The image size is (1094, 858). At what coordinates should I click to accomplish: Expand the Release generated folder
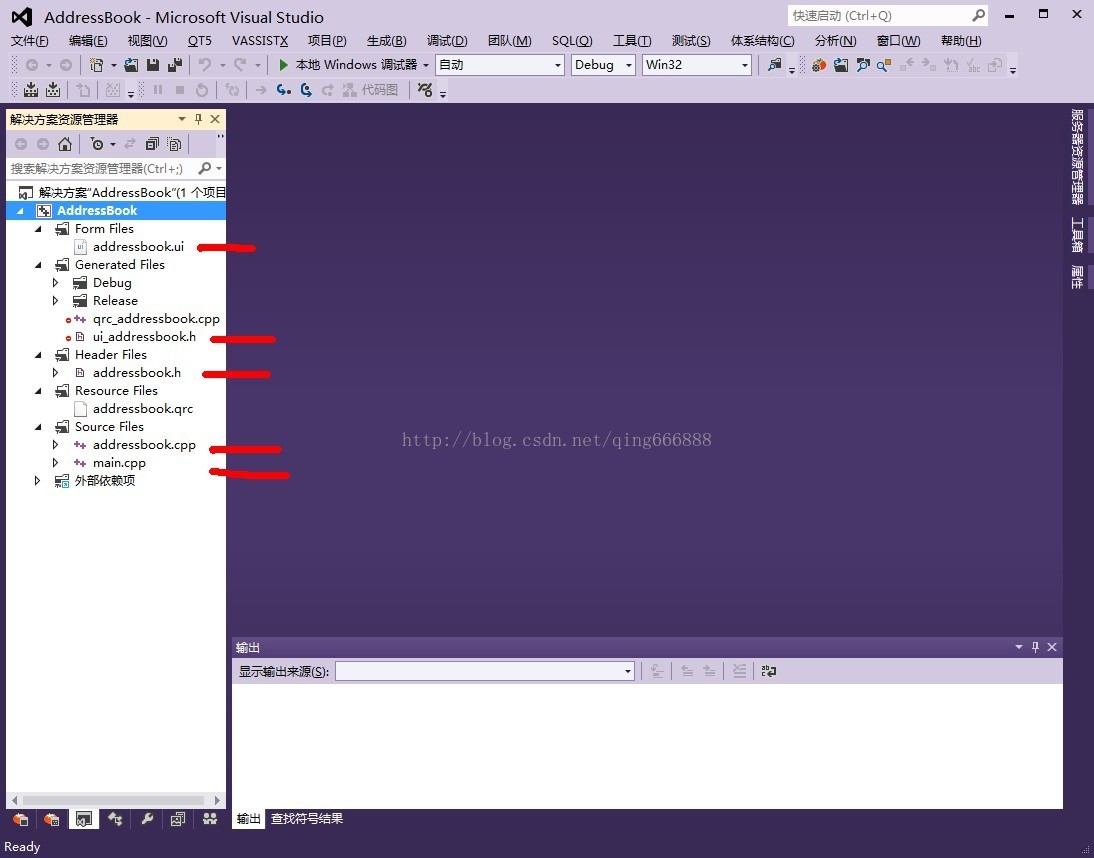(56, 301)
